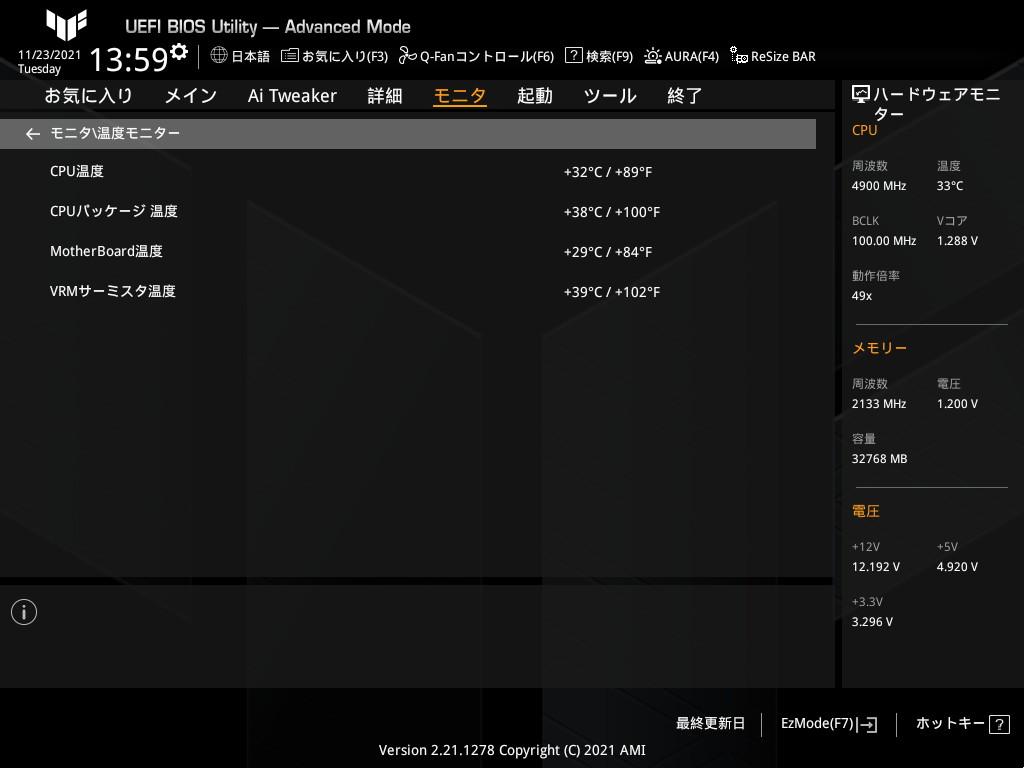Image resolution: width=1024 pixels, height=768 pixels.
Task: Click the 4900 MHz CPU frequency value
Action: pos(879,186)
